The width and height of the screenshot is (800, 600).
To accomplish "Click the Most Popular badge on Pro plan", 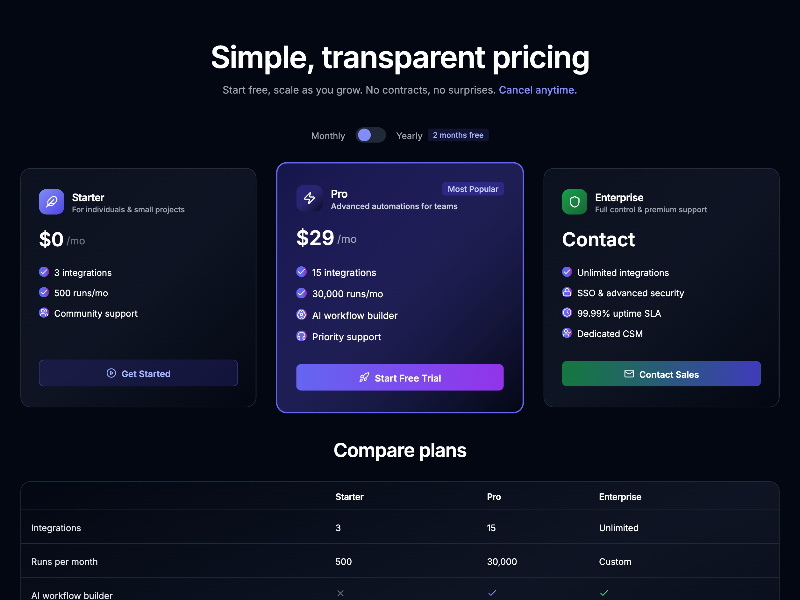I will (472, 188).
